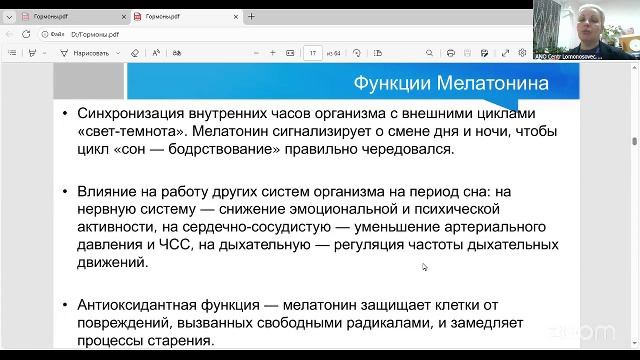
Task: Start the read aloud feature
Action: 156,53
